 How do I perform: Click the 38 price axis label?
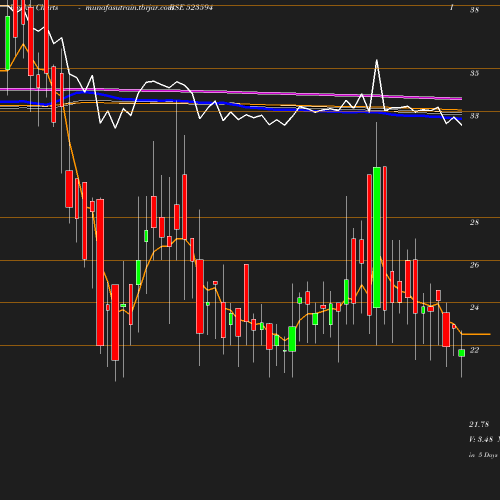pyautogui.click(x=474, y=10)
